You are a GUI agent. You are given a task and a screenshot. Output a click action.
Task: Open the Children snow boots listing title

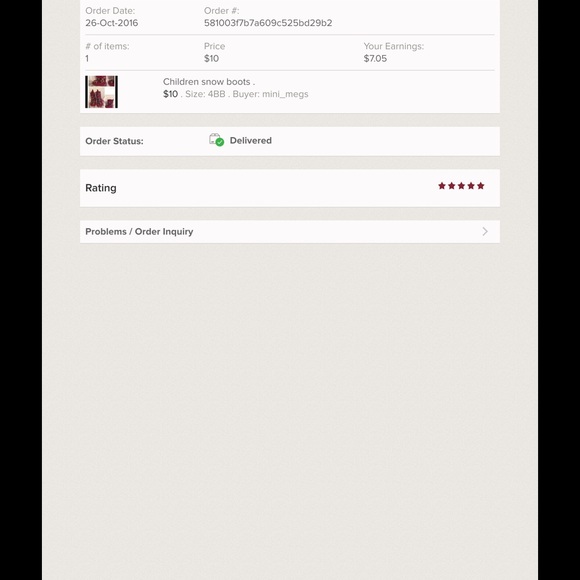209,82
